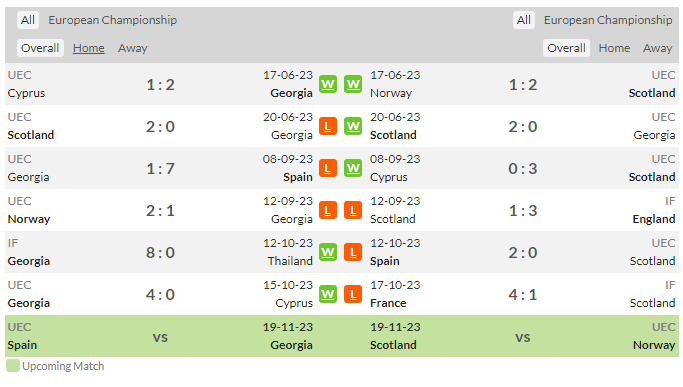Click the W badge for Norway vs Scotland
The height and width of the screenshot is (387, 683).
pos(353,84)
